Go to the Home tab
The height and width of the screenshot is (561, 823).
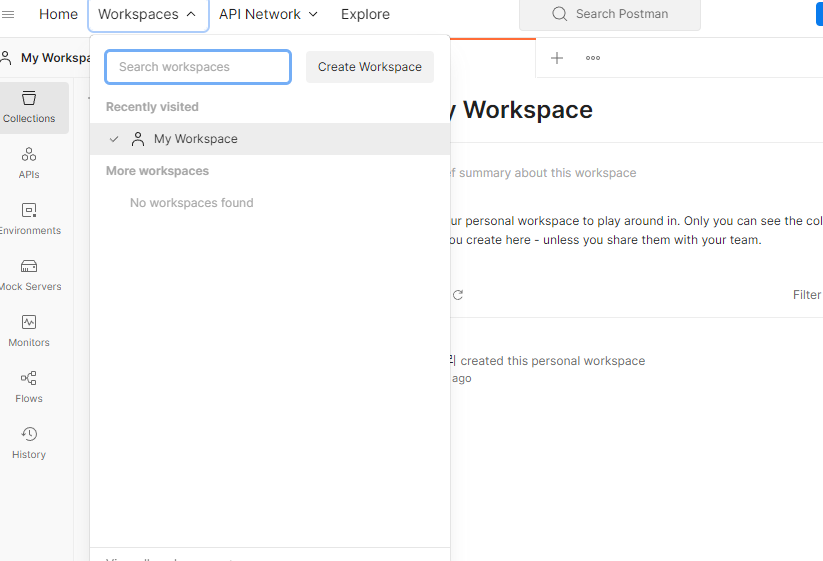[58, 14]
